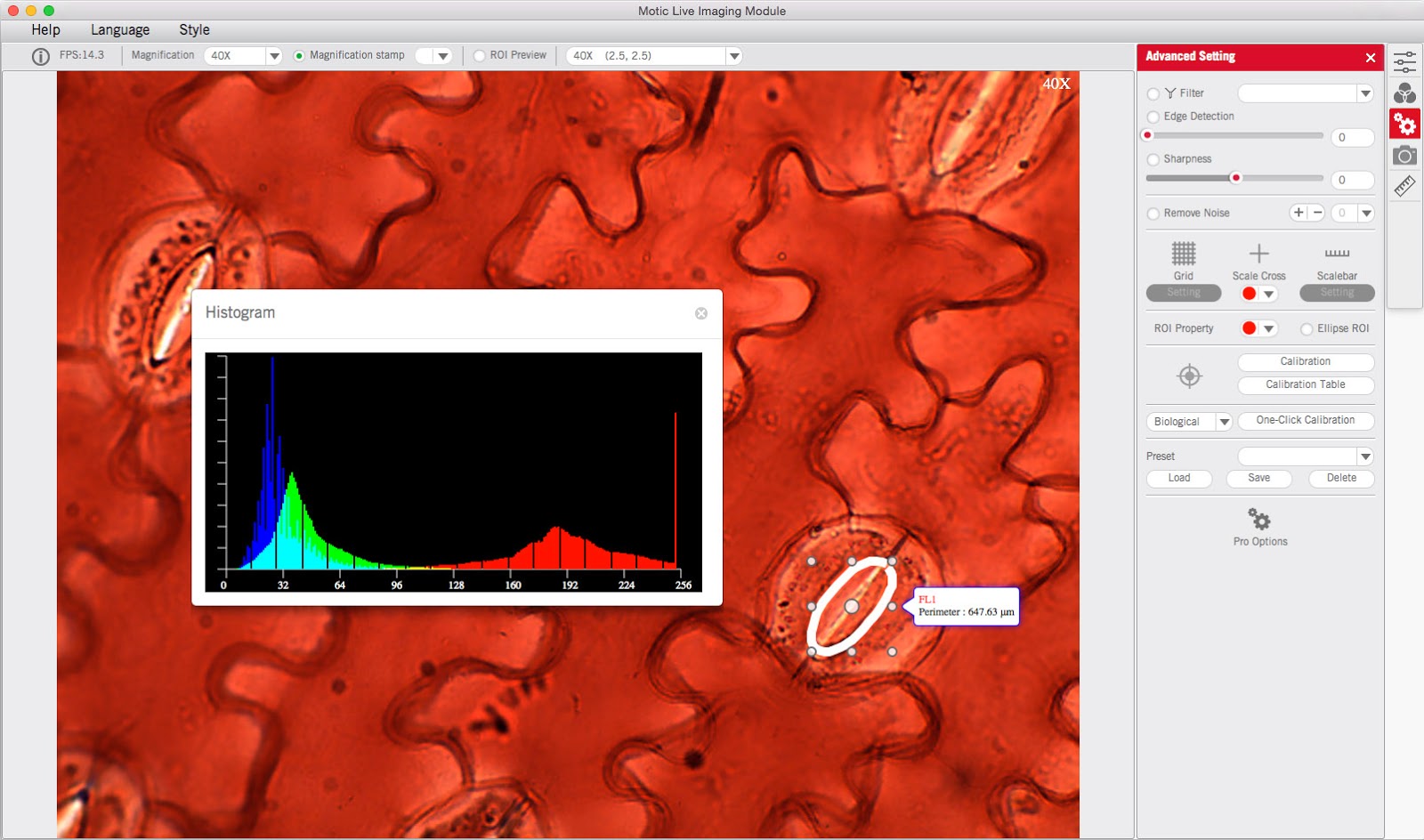The width and height of the screenshot is (1424, 840).
Task: Open the Language menu
Action: (120, 29)
